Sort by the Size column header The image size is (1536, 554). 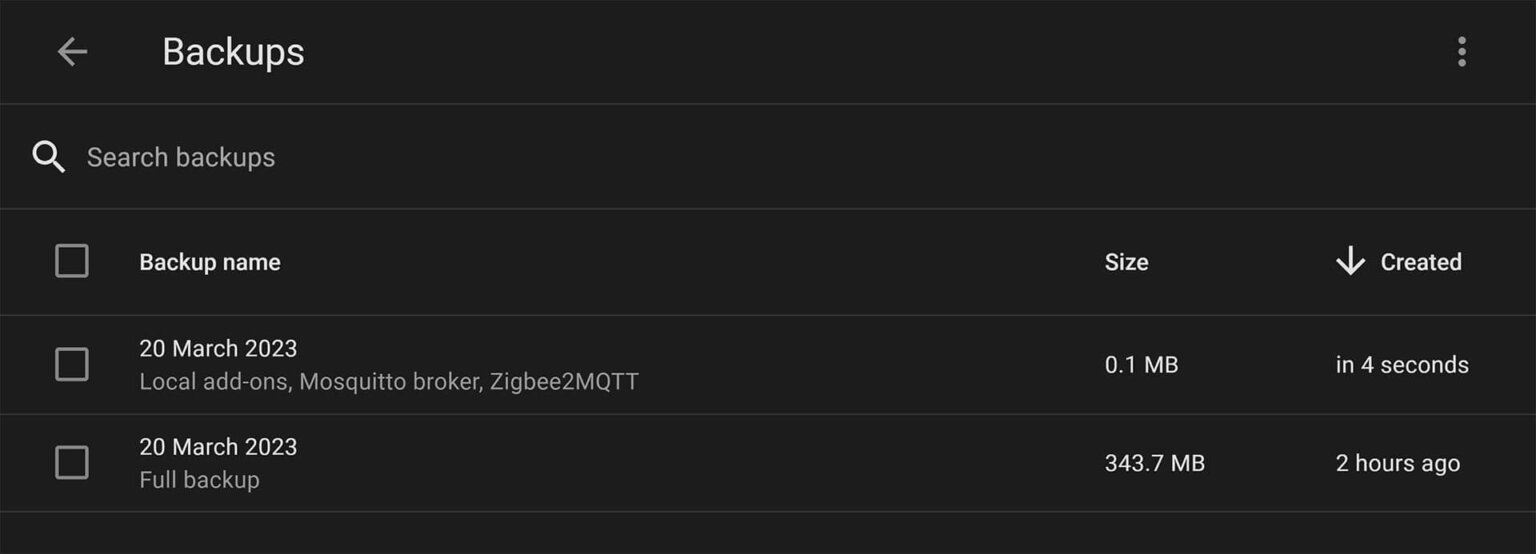click(1126, 262)
